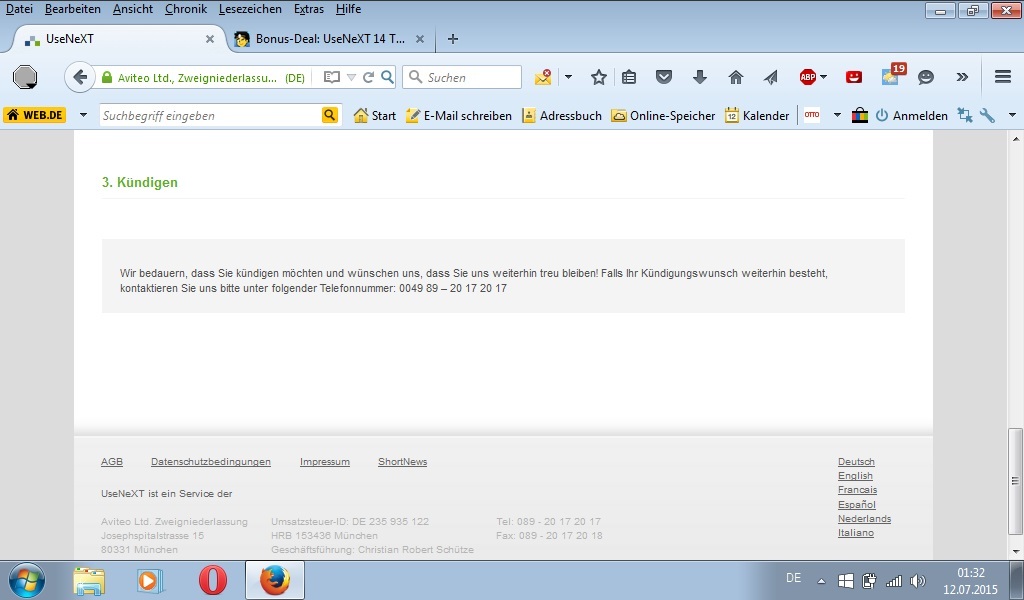Expand WEB.DE toolbar dropdown arrow
1024x600 pixels.
83,115
